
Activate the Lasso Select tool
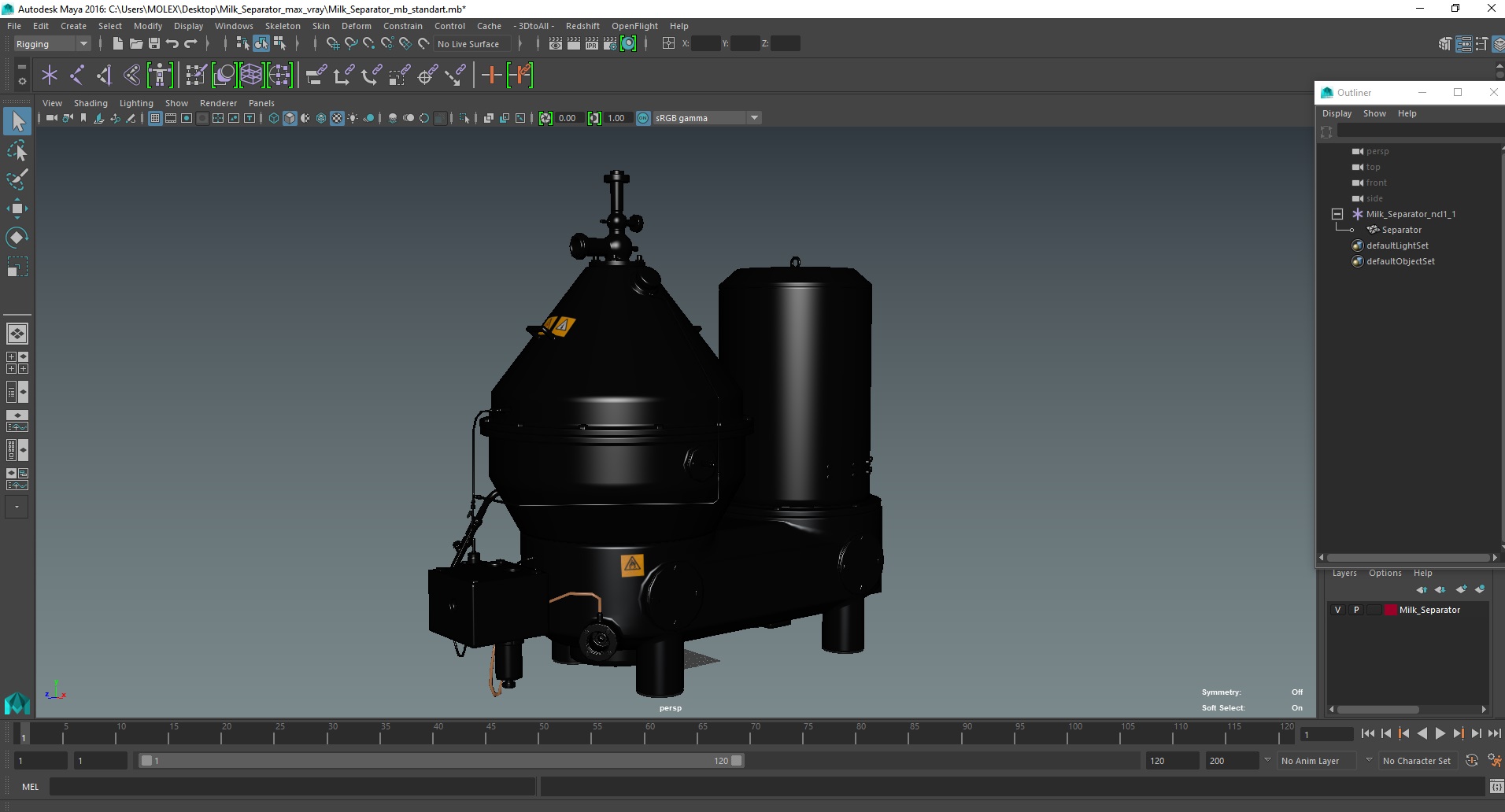click(17, 150)
